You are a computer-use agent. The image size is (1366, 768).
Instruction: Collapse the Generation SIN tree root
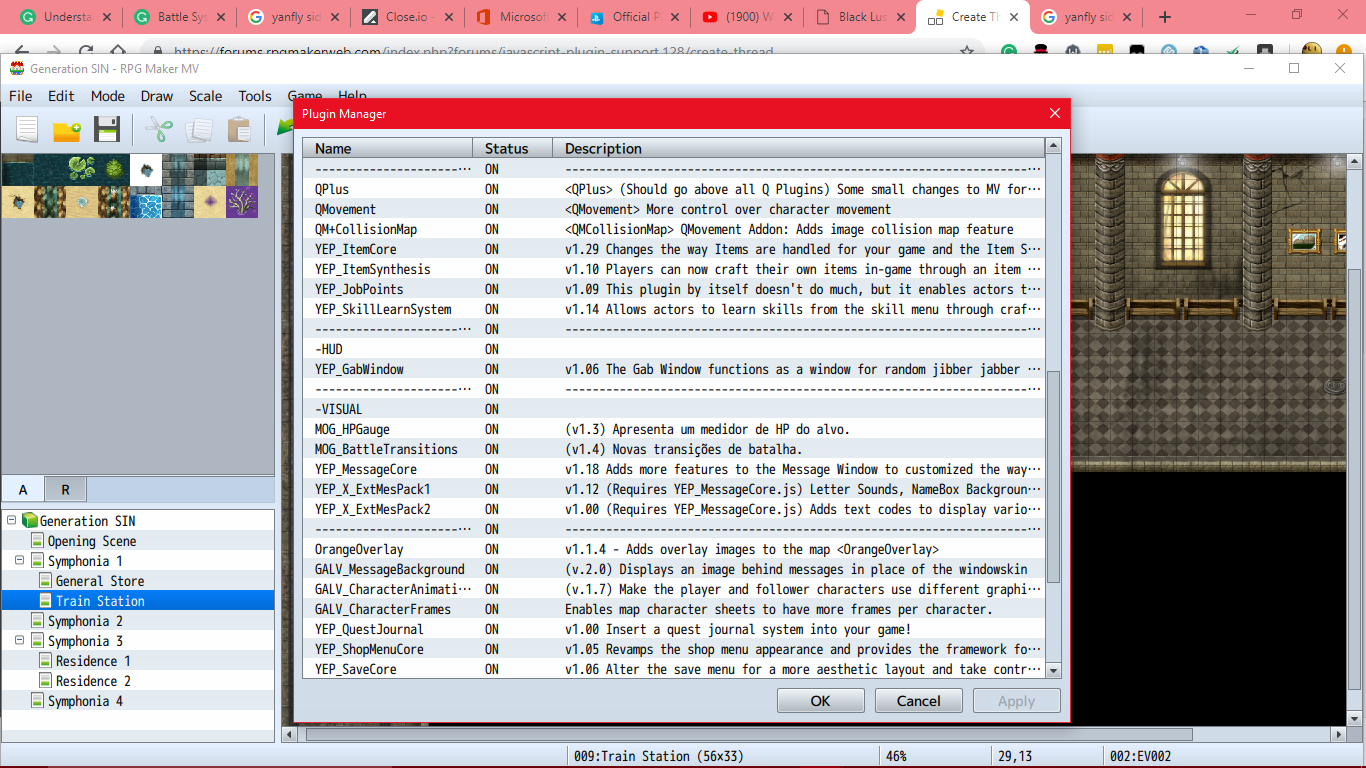coord(11,520)
